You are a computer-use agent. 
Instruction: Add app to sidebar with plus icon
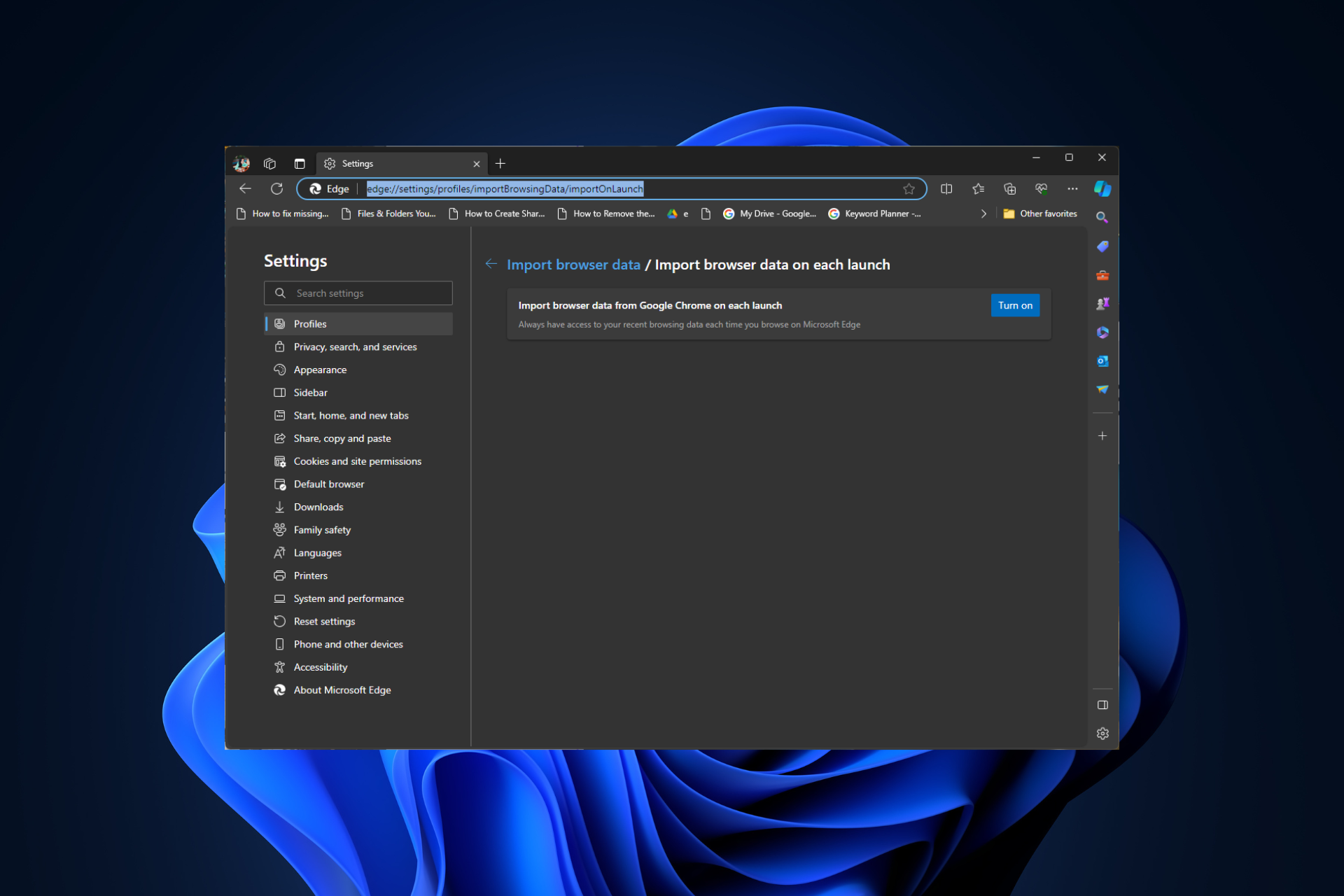point(1102,436)
